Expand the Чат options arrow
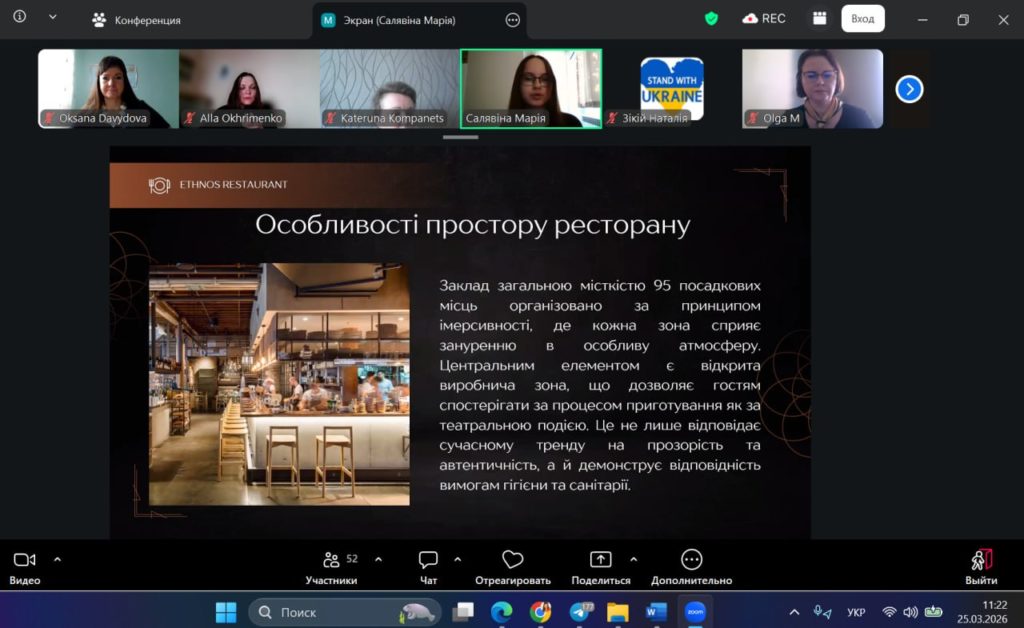Screen dimensions: 1024x628 click(x=458, y=559)
